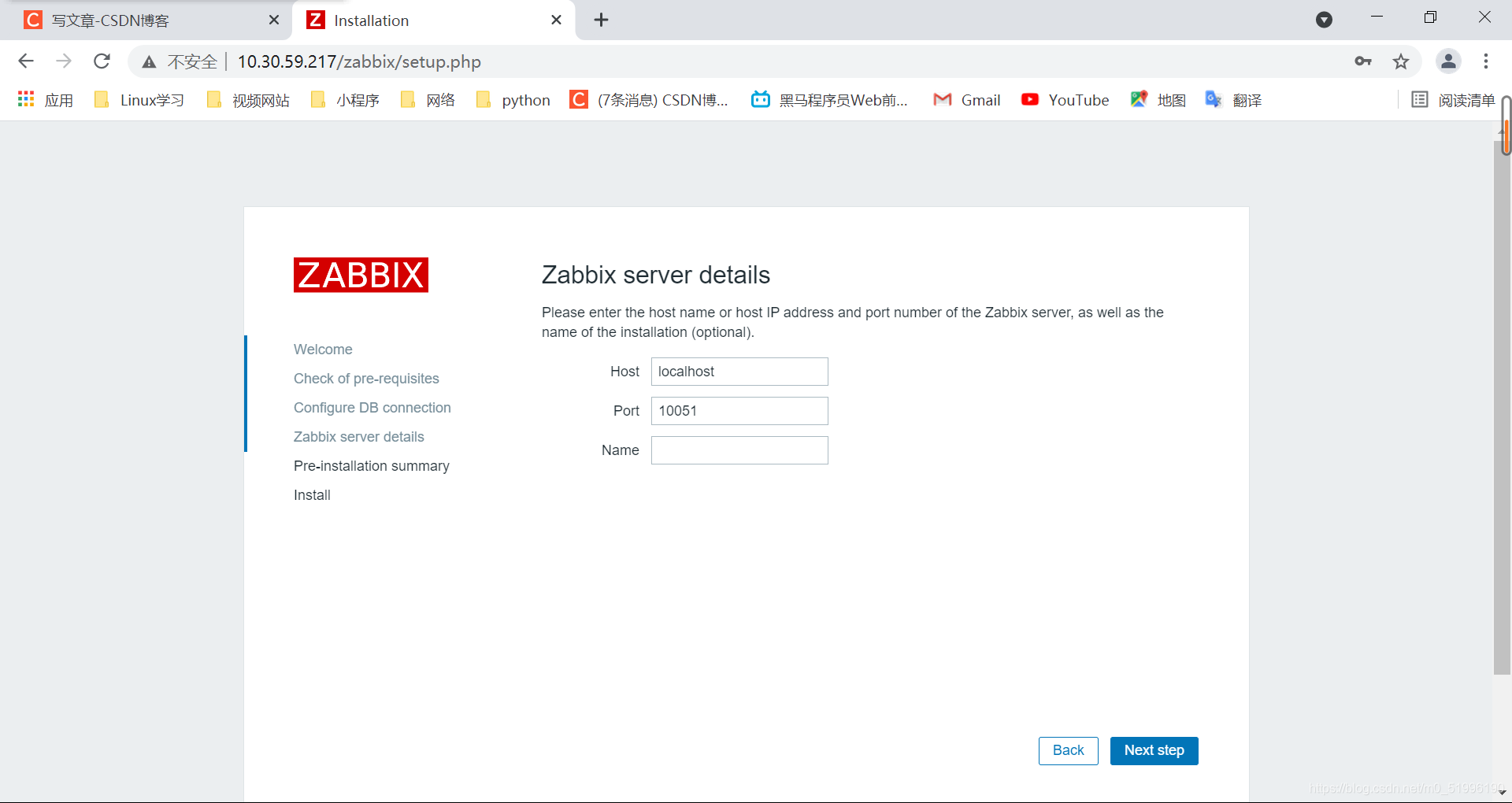
Task: Close the 写文章-CSDN博客 tab
Action: pos(274,20)
